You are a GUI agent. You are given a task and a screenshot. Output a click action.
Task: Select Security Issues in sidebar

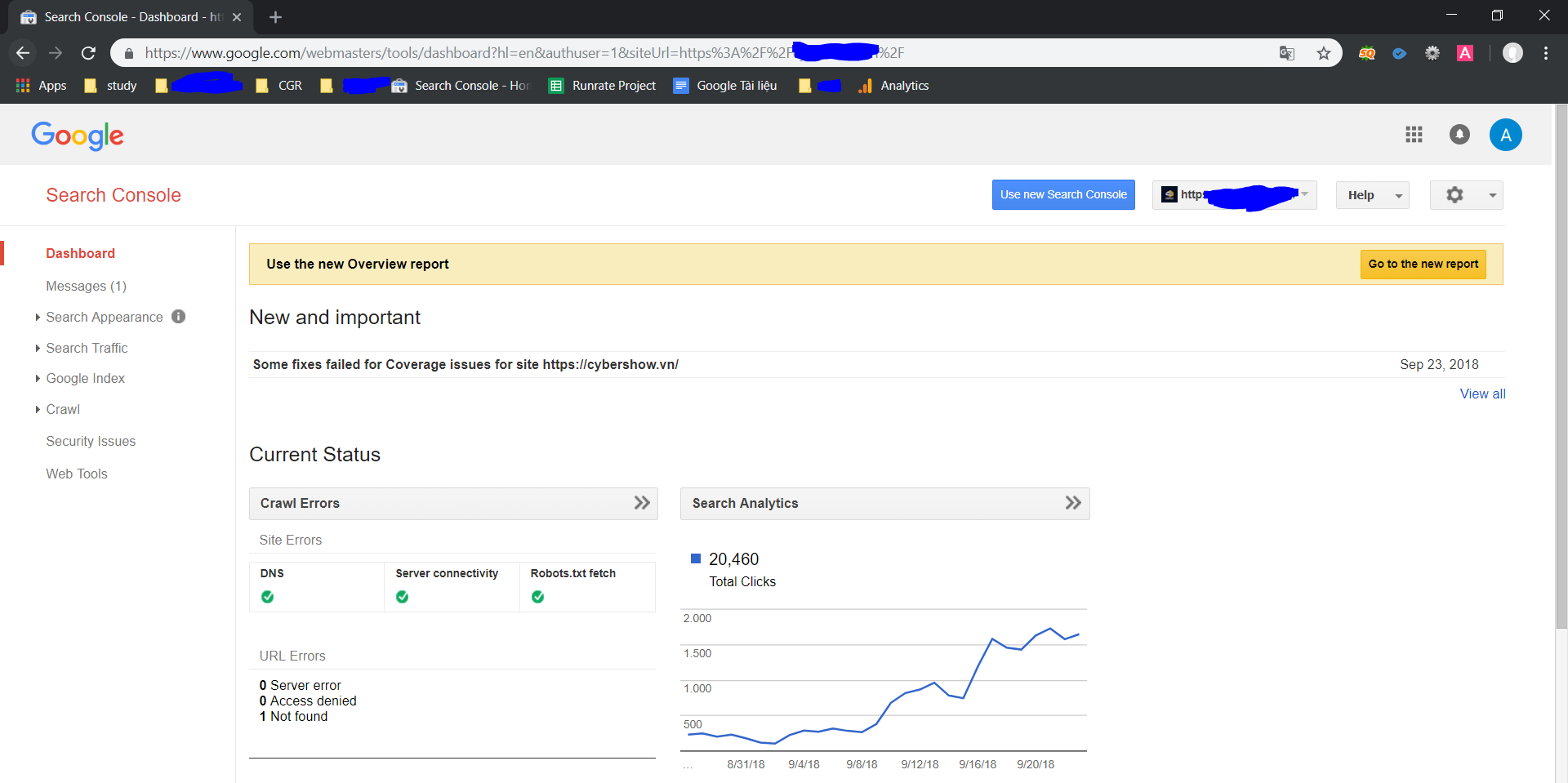91,441
